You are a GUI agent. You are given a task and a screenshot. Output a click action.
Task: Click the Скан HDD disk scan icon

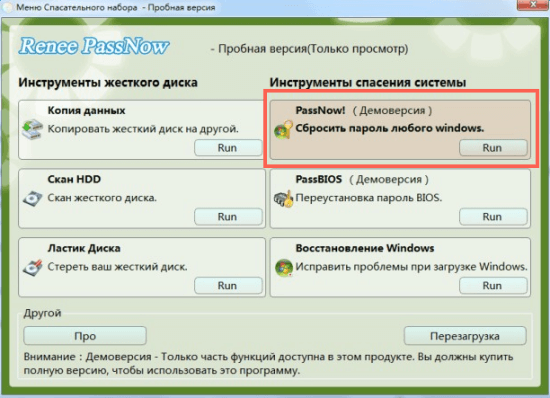pyautogui.click(x=32, y=198)
